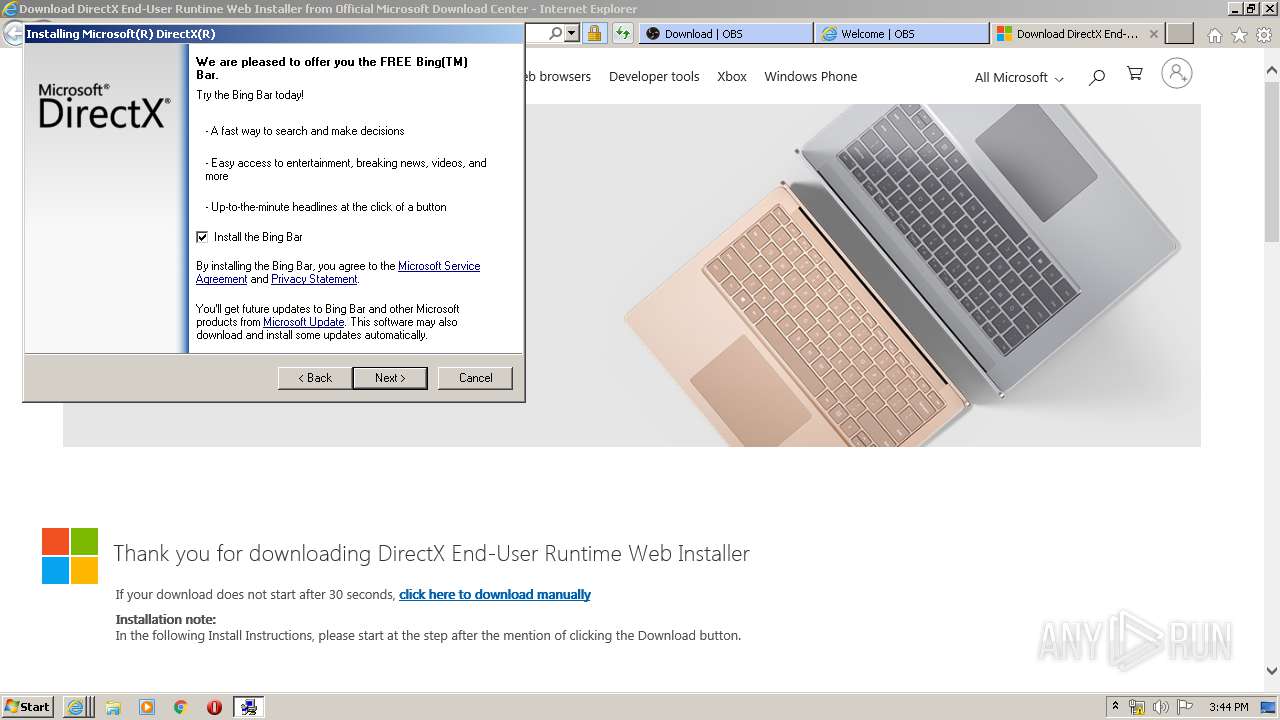Click here to download manually link
Image resolution: width=1280 pixels, height=720 pixels.
click(x=495, y=594)
